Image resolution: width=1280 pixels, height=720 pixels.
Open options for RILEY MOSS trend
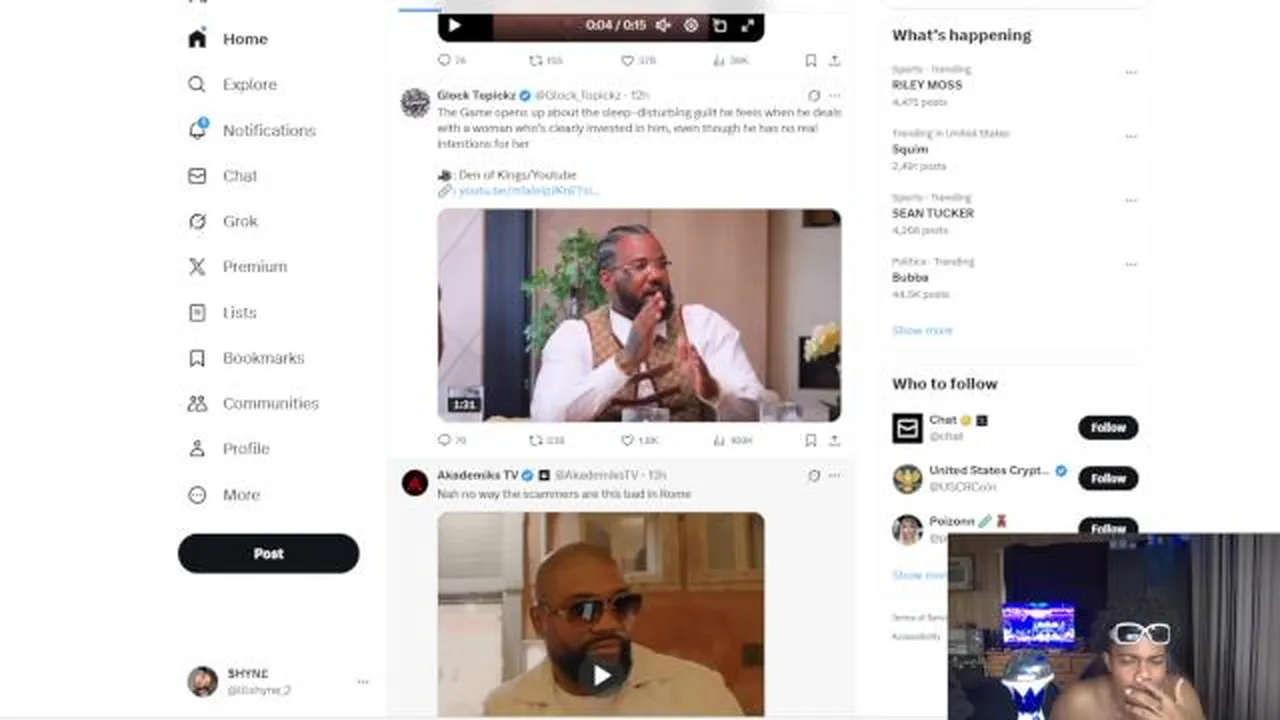[1131, 72]
